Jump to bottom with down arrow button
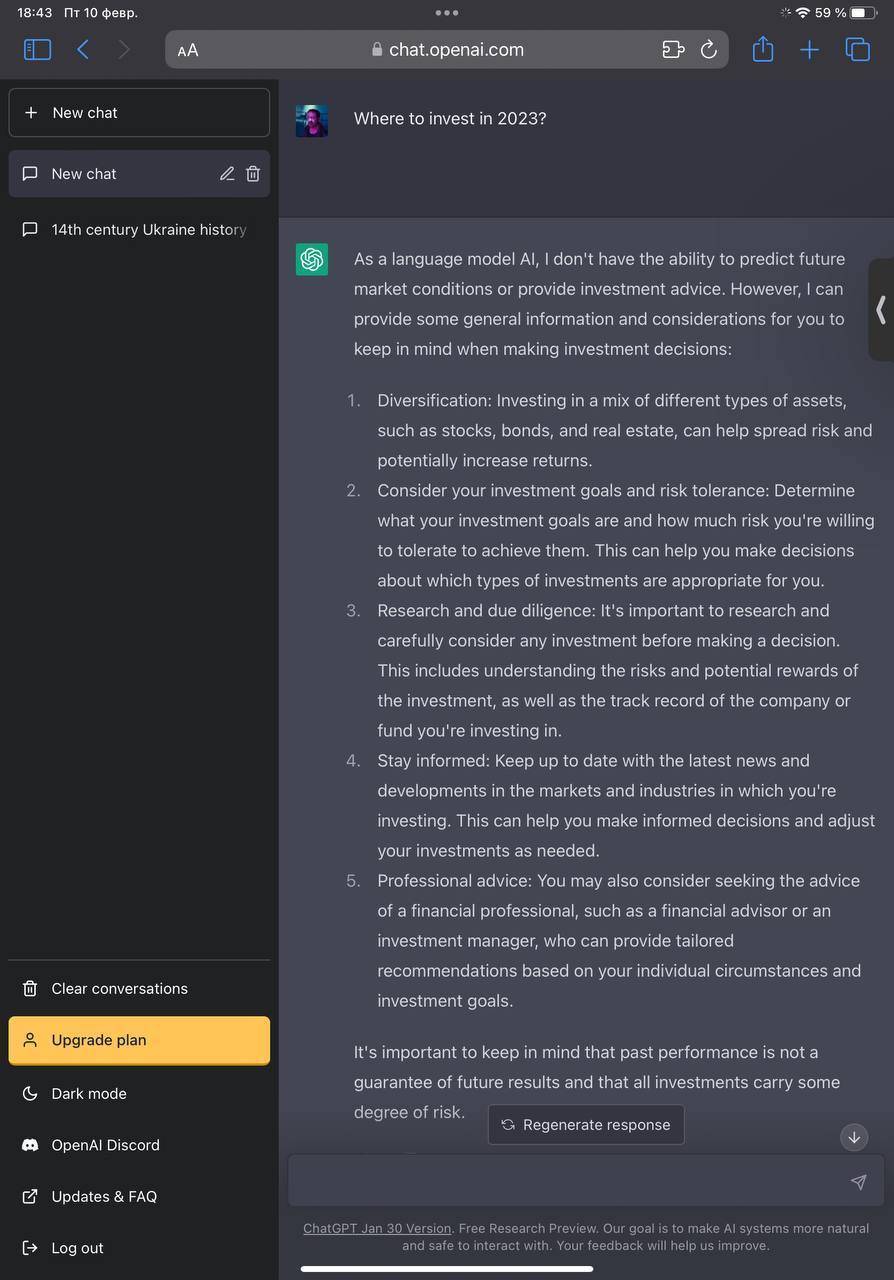 (854, 1136)
